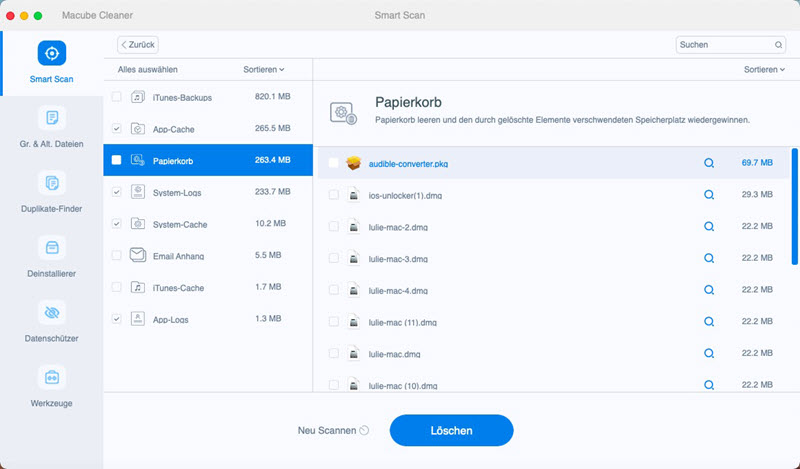
Task: Reveal audible-converter.pkg with its magnifier icon
Action: [x=709, y=163]
